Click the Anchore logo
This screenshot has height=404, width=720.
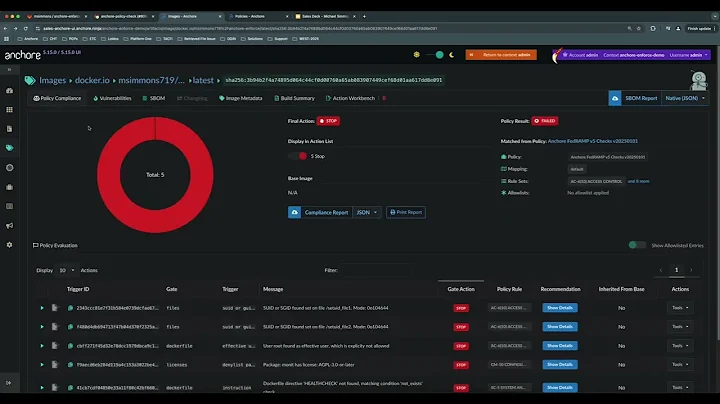click(22, 55)
